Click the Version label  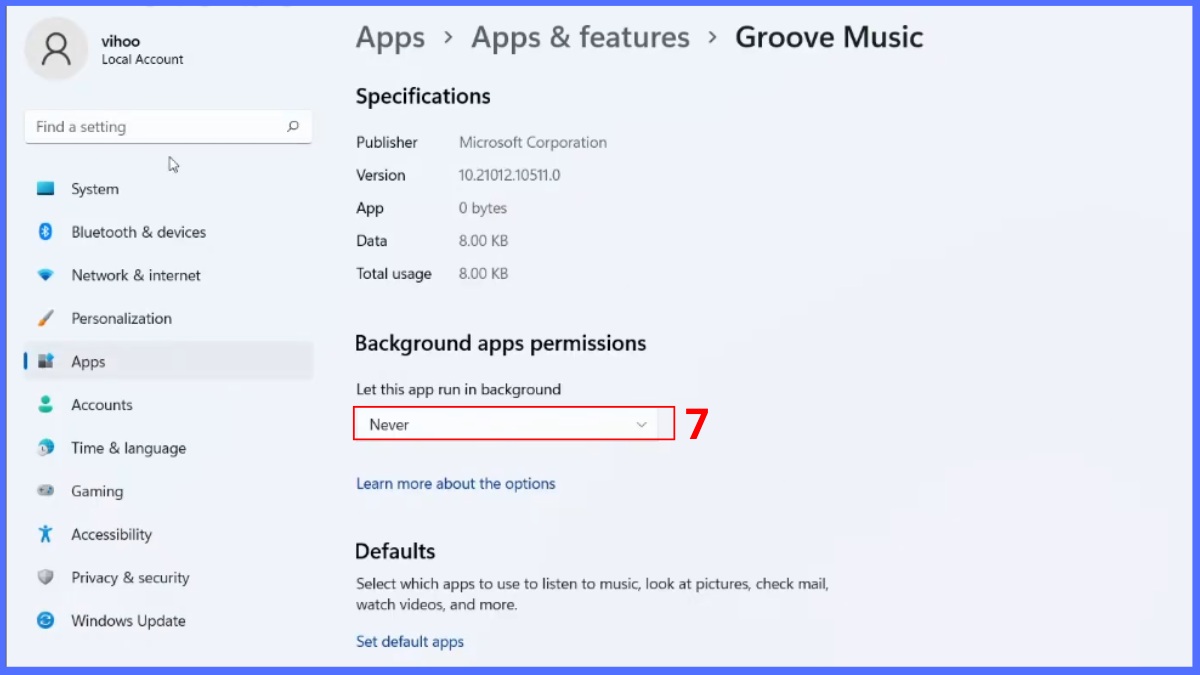[381, 175]
